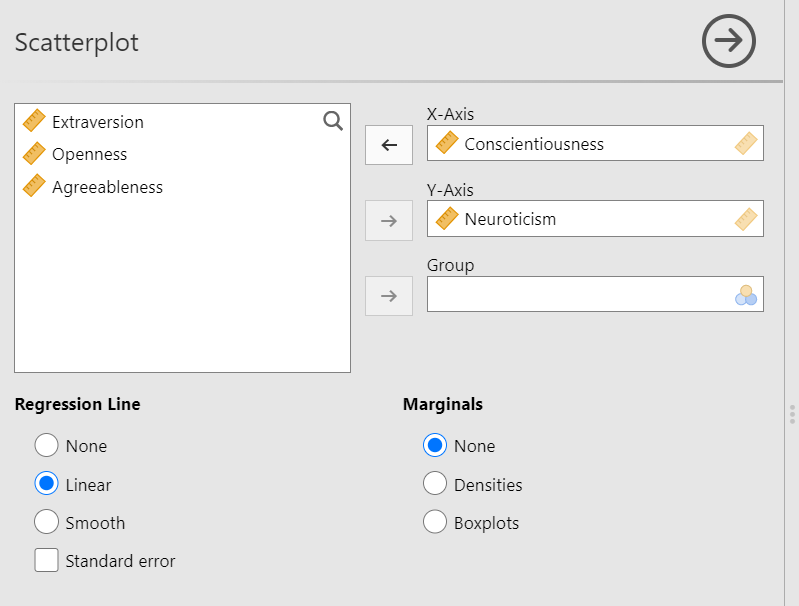799x606 pixels.
Task: Click Neuroticism in the Y-Axis box
Action: pyautogui.click(x=510, y=219)
